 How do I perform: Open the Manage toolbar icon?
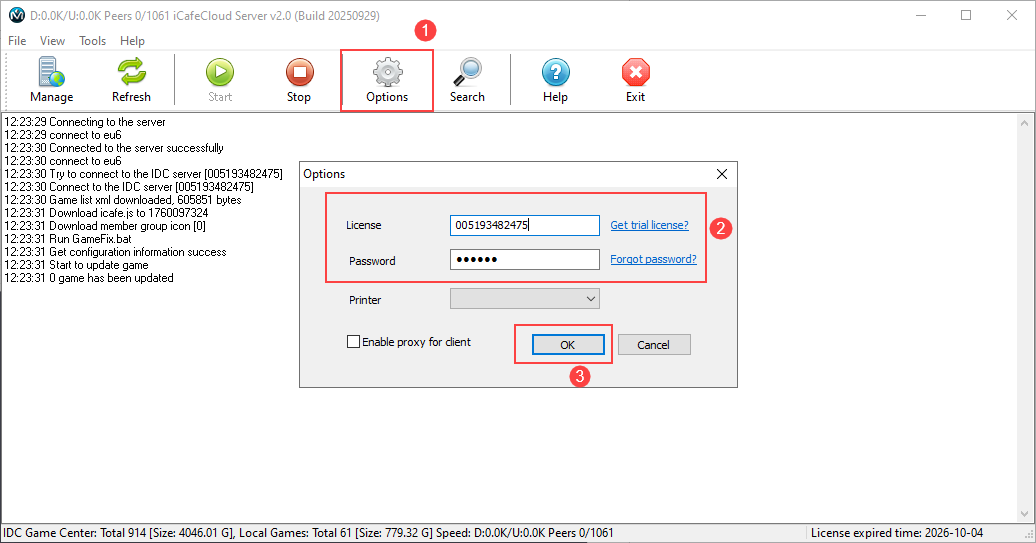click(51, 73)
